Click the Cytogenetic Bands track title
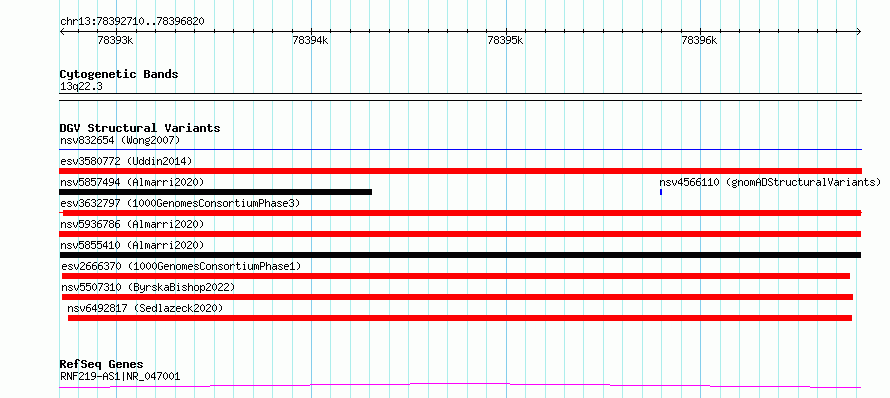The image size is (890, 398). click(x=119, y=74)
